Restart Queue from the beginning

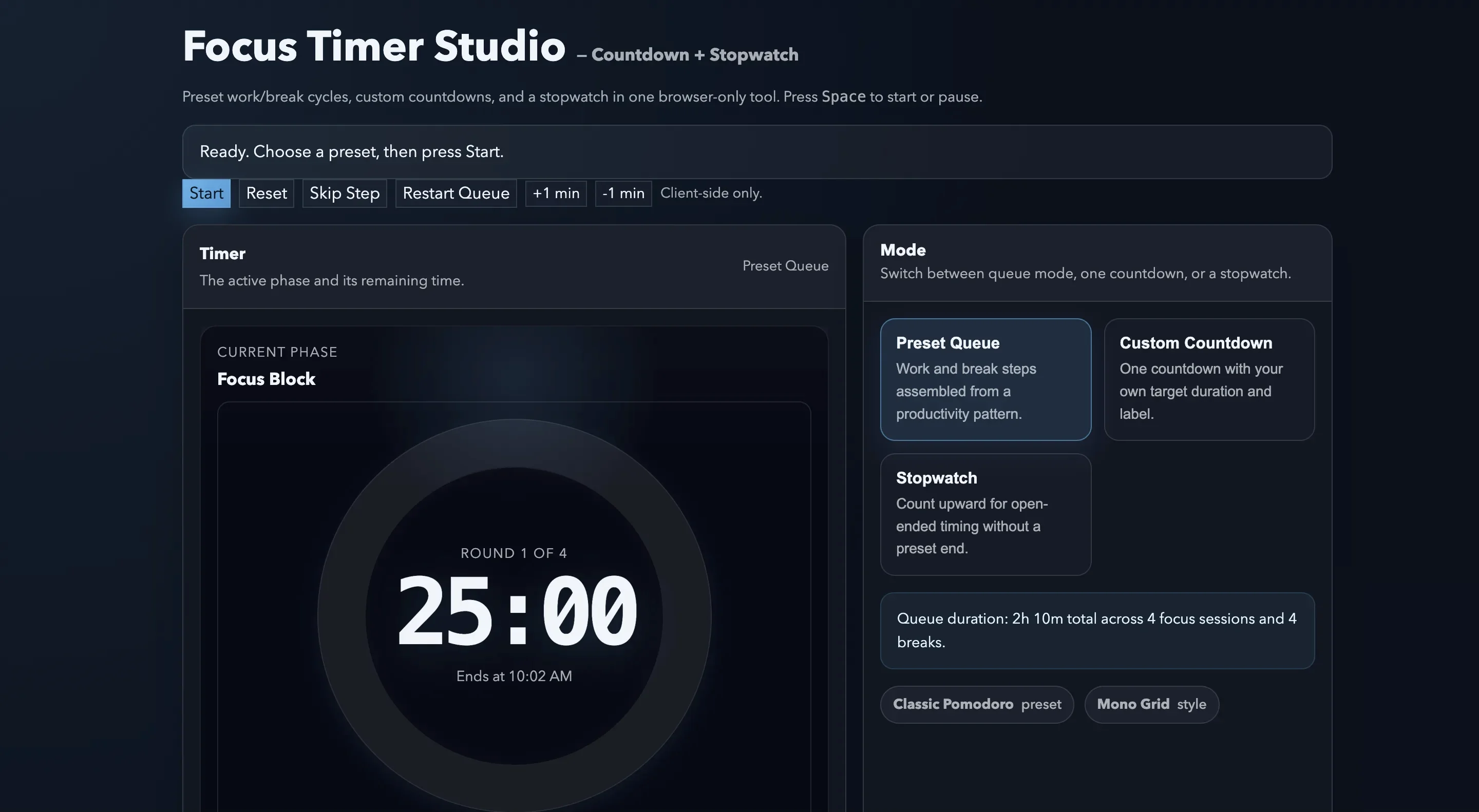[456, 194]
